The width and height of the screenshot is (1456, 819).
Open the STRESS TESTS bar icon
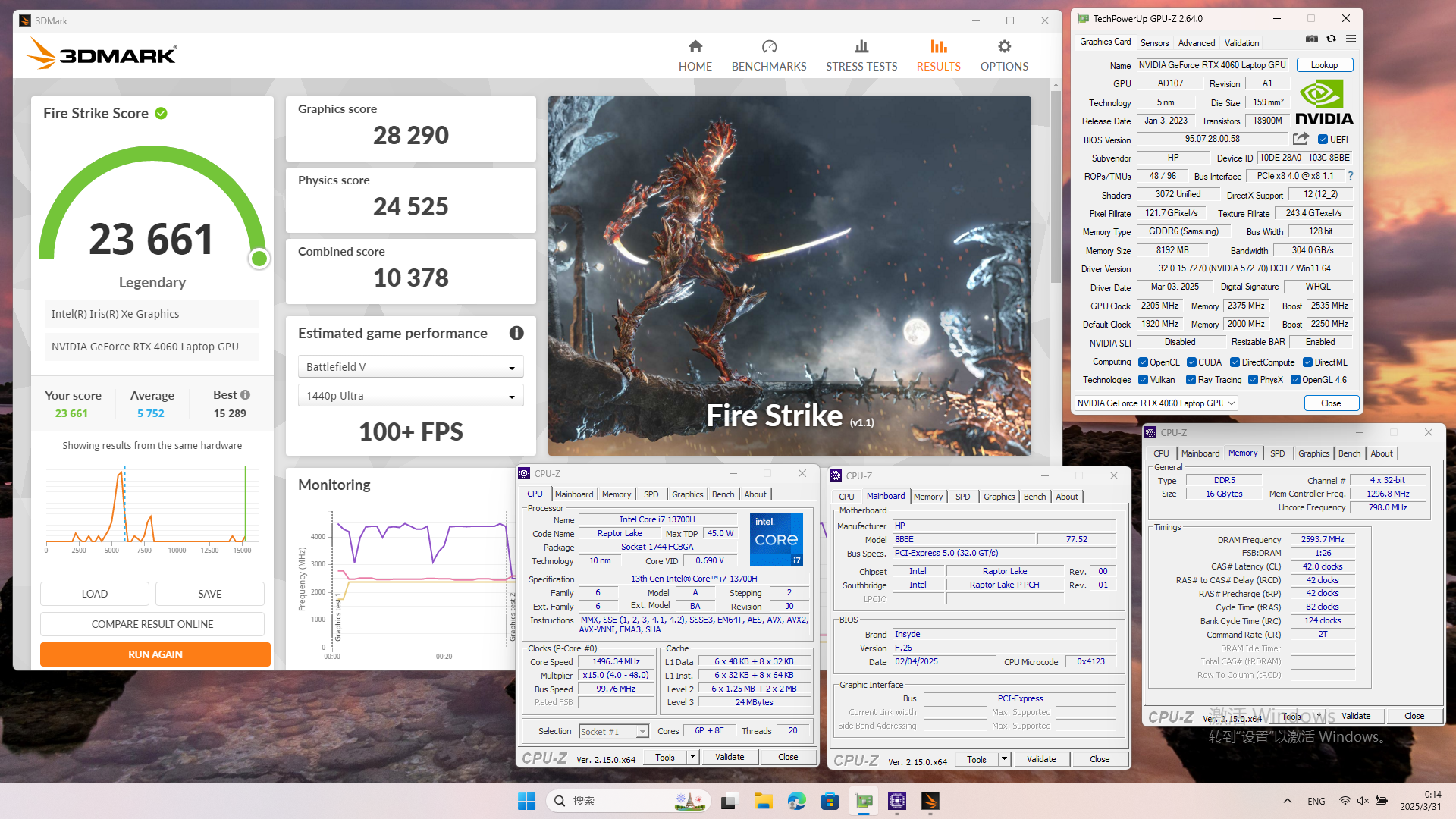pyautogui.click(x=861, y=47)
